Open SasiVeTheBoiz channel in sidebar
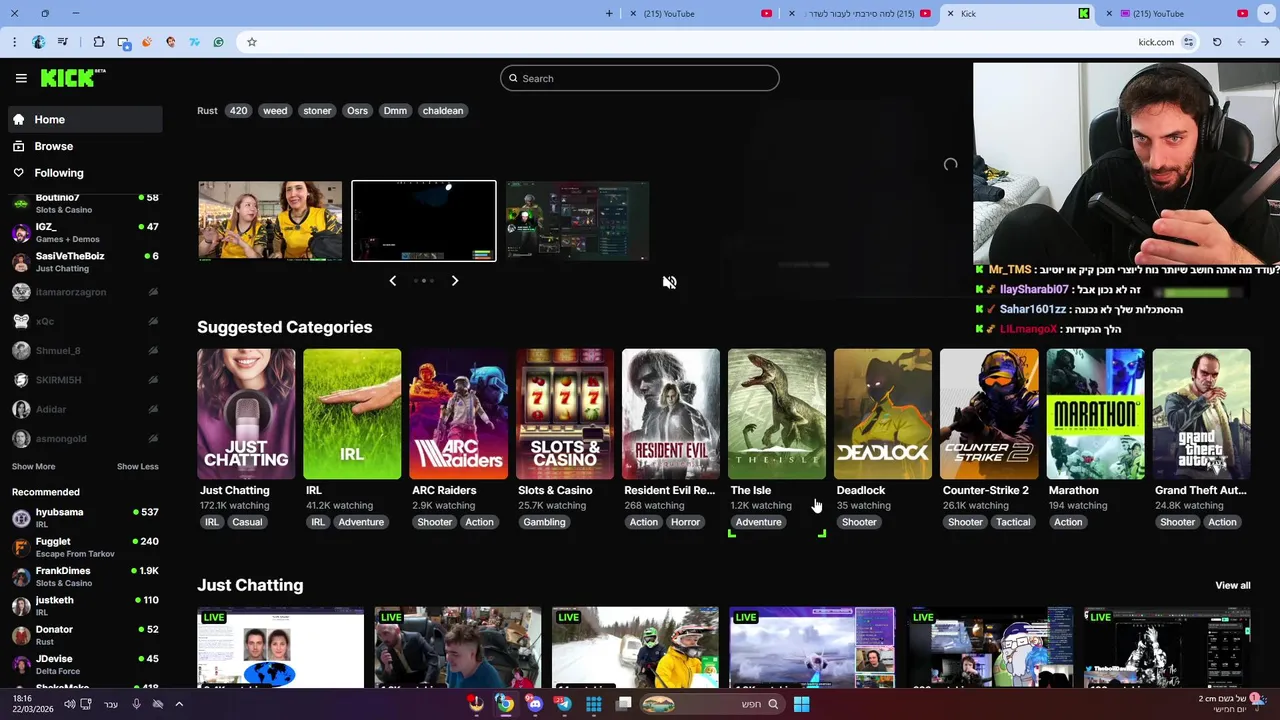This screenshot has width=1280, height=720. coord(85,262)
